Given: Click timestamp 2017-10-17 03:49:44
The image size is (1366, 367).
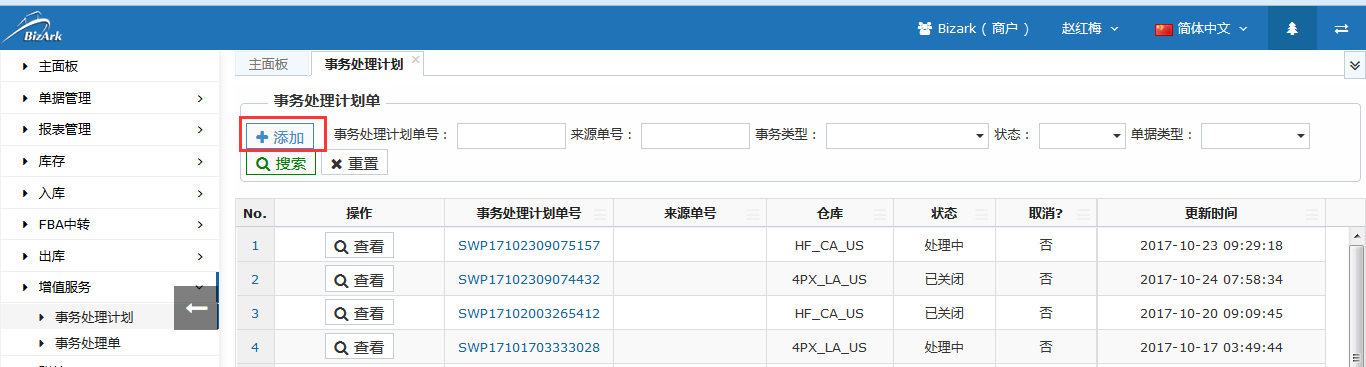Looking at the screenshot, I should point(1211,347).
